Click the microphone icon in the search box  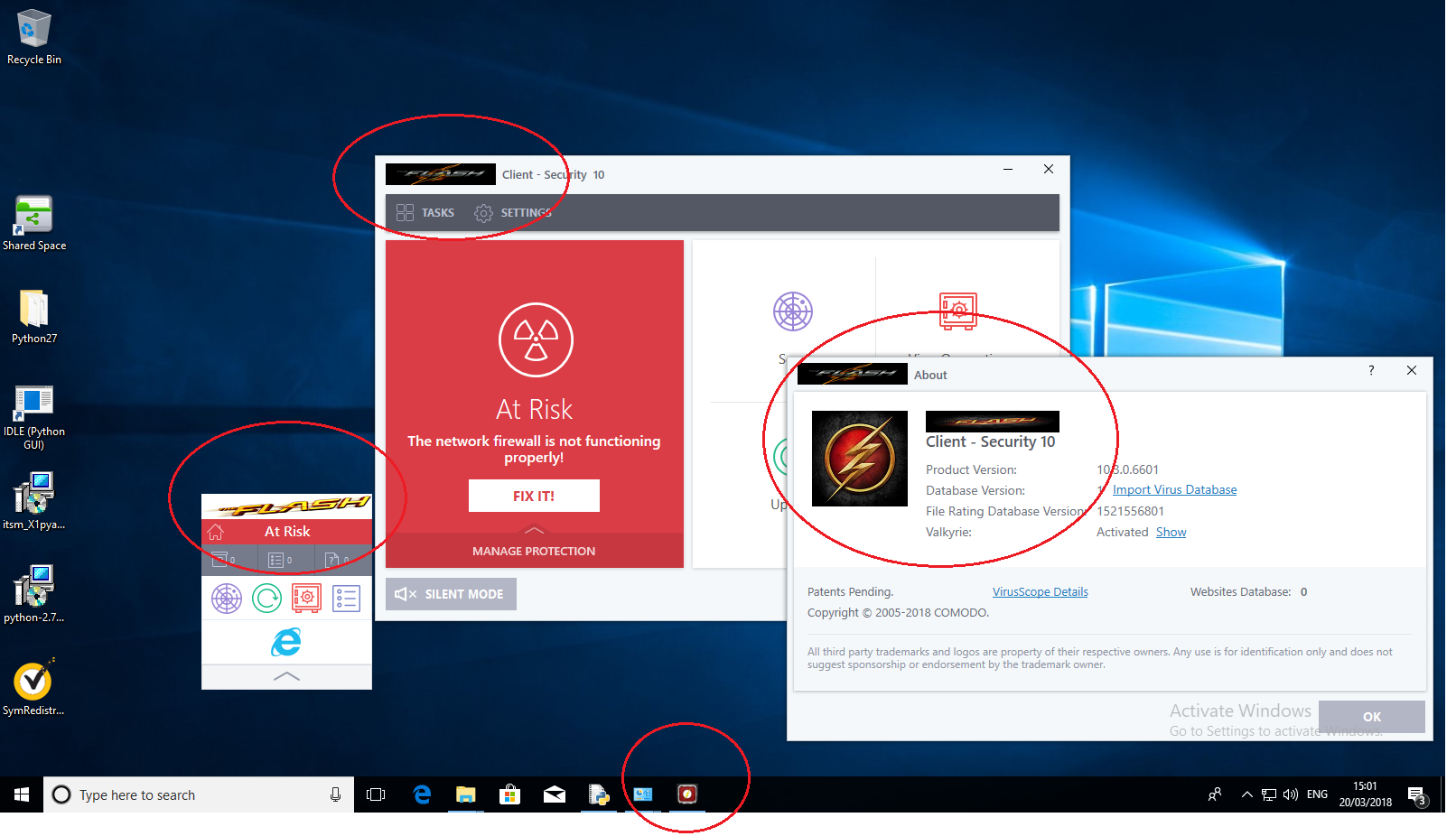[335, 794]
